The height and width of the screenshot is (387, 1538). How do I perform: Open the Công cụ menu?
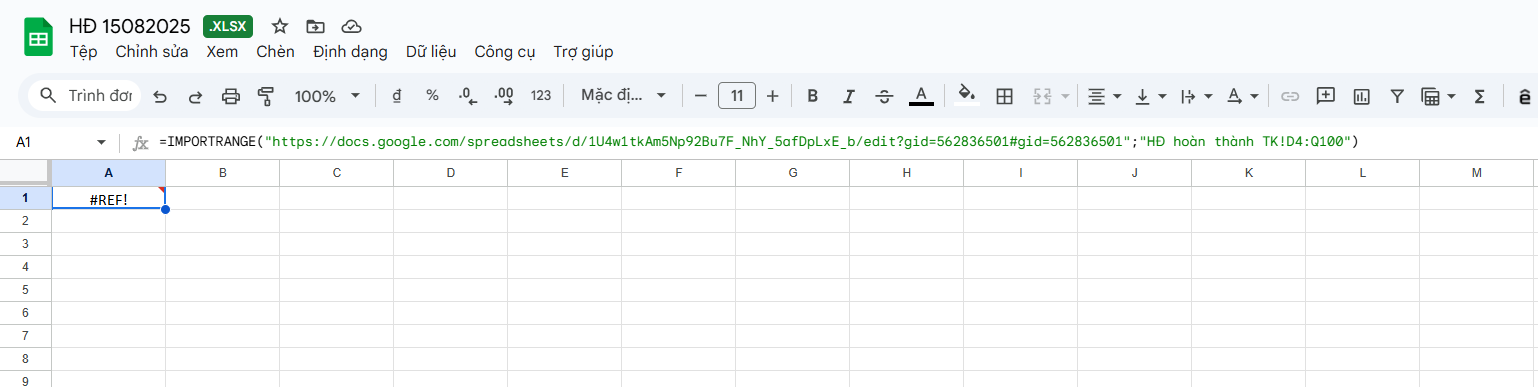505,52
